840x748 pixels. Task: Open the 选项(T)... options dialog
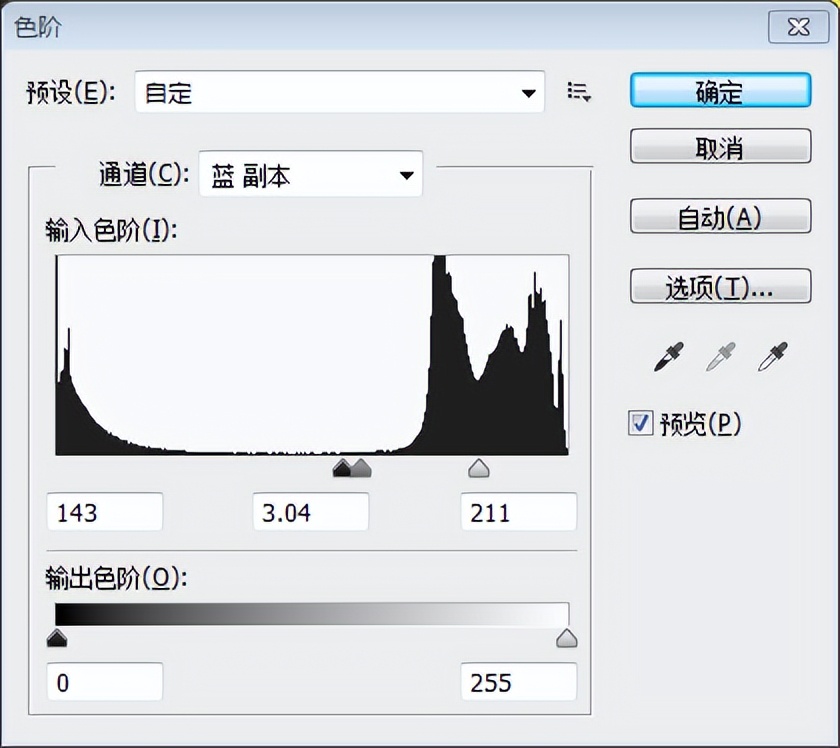tap(720, 287)
